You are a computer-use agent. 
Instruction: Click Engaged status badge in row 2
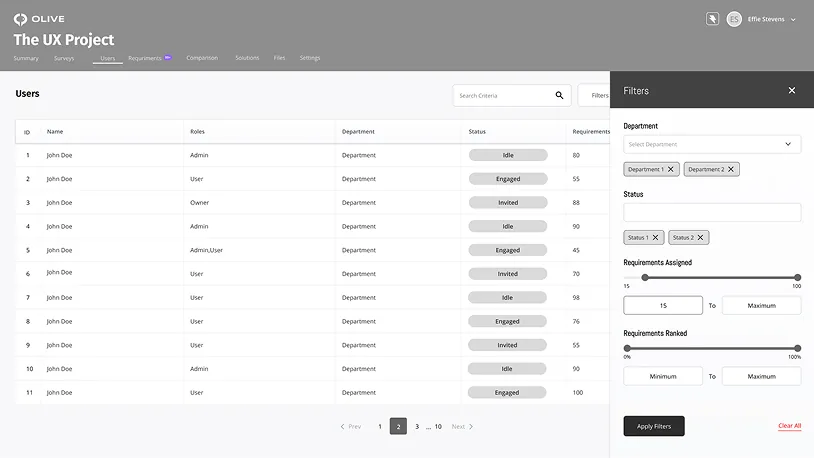pos(508,179)
